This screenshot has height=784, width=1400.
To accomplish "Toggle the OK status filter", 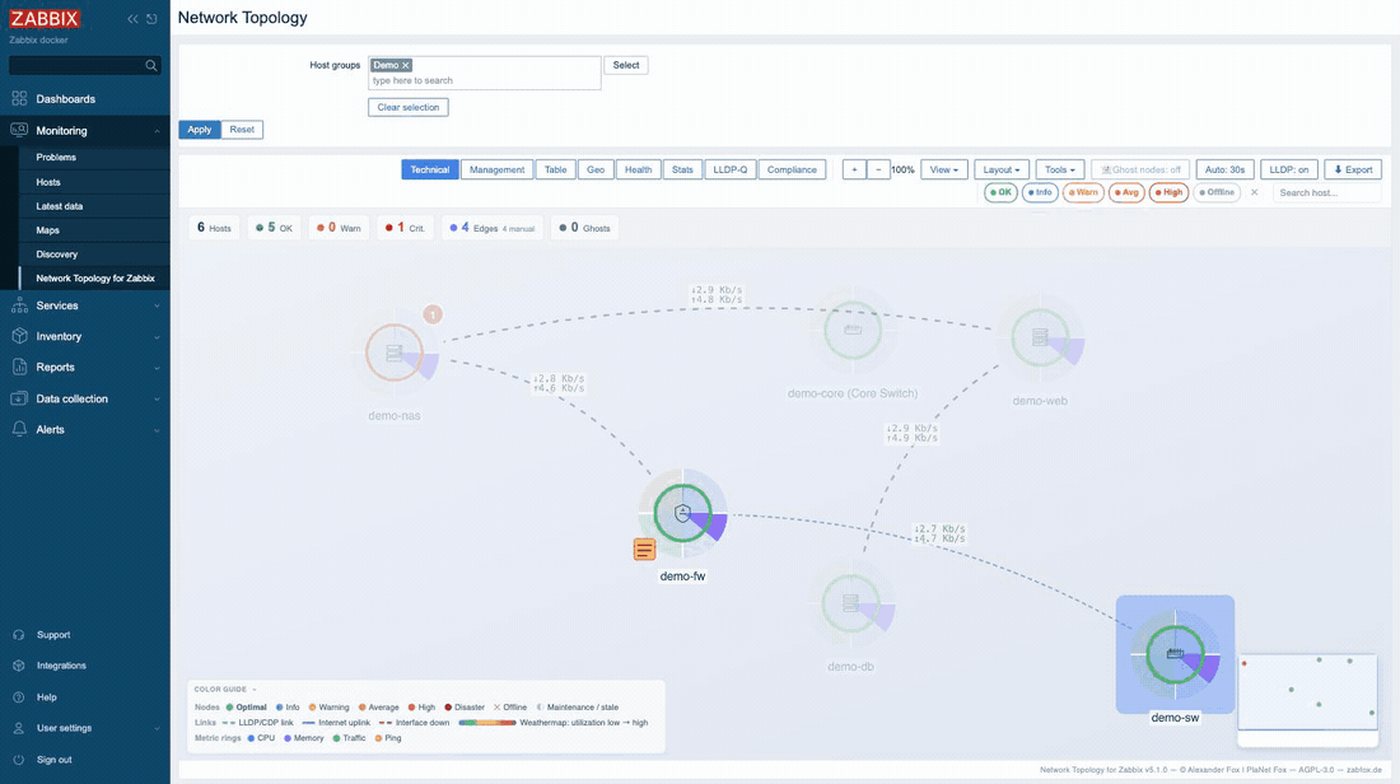I will click(x=1000, y=192).
